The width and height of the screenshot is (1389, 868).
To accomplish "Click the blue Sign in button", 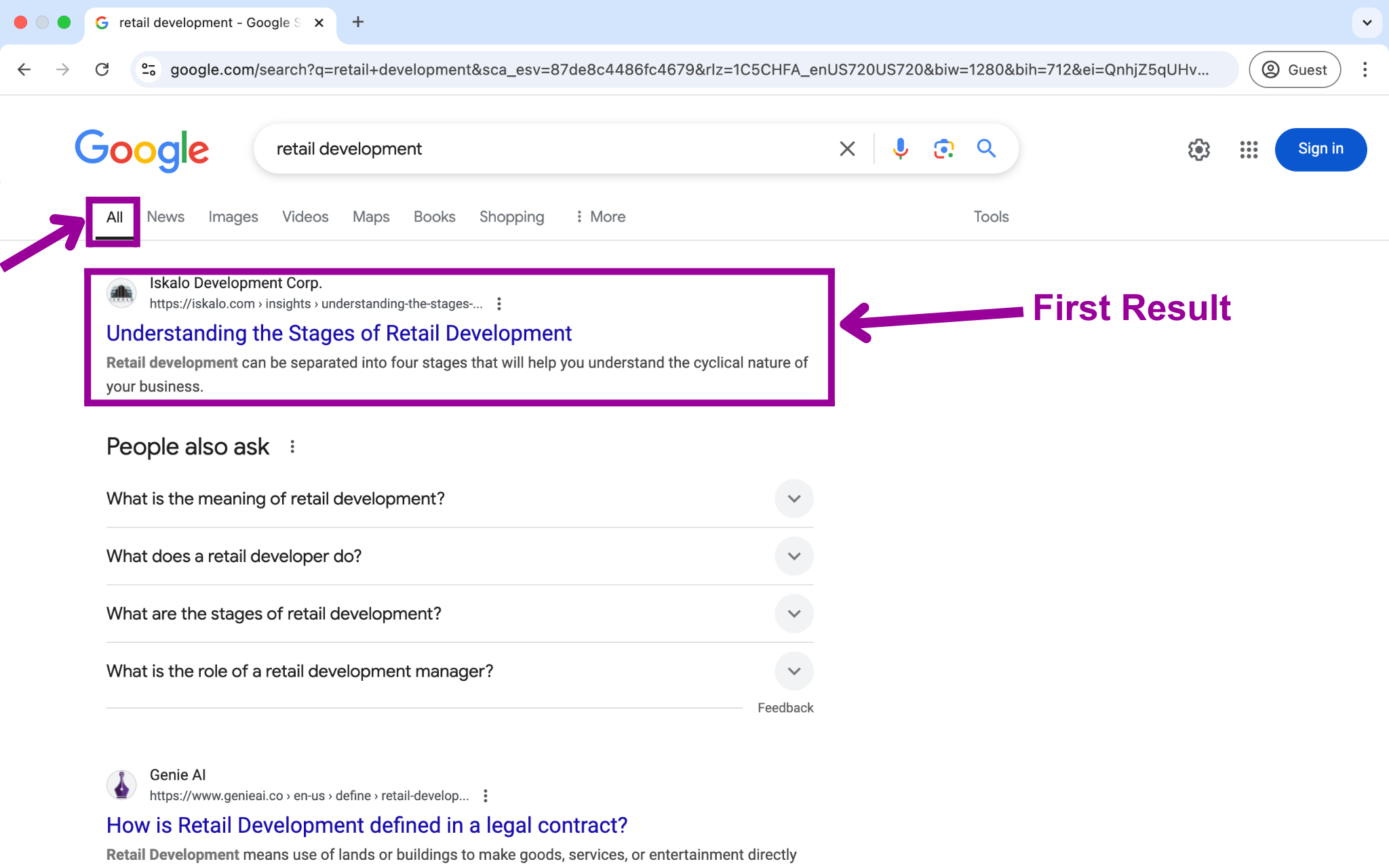I will click(1320, 149).
